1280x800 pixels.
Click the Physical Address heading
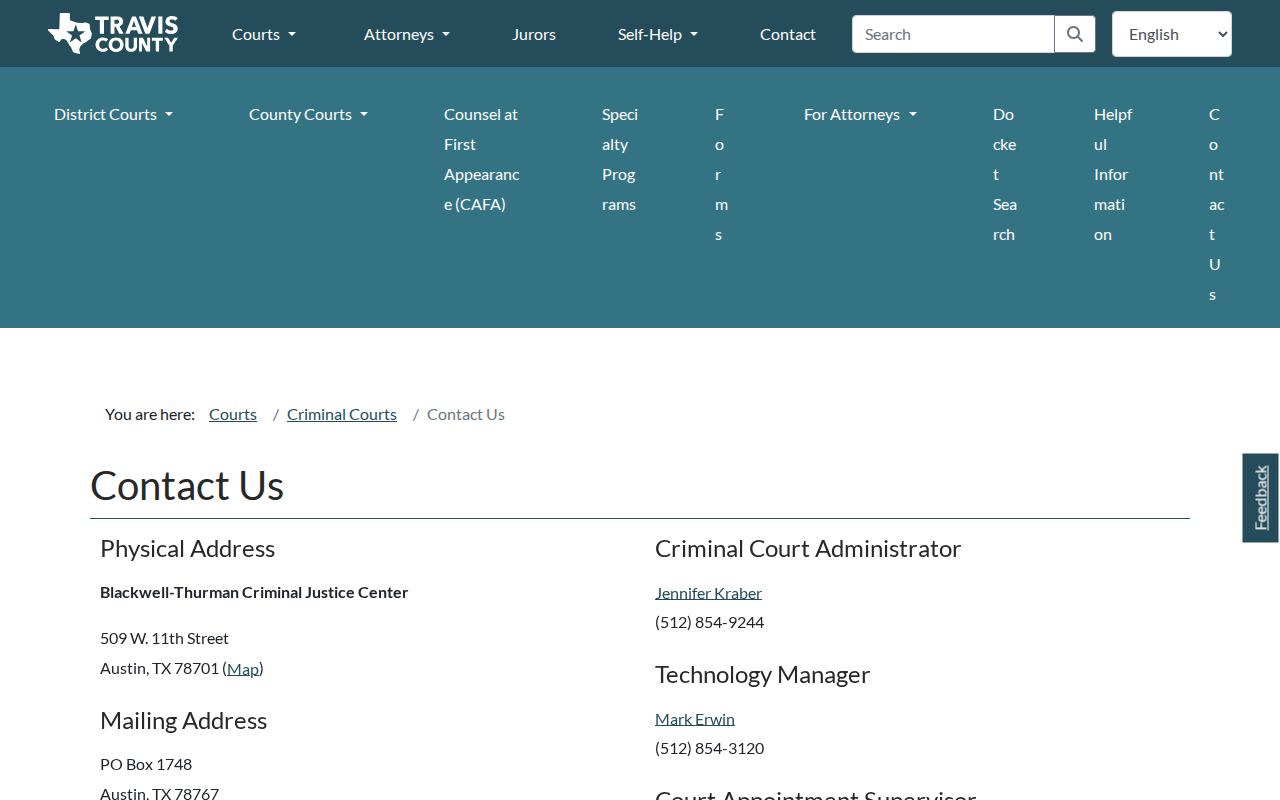pyautogui.click(x=187, y=548)
